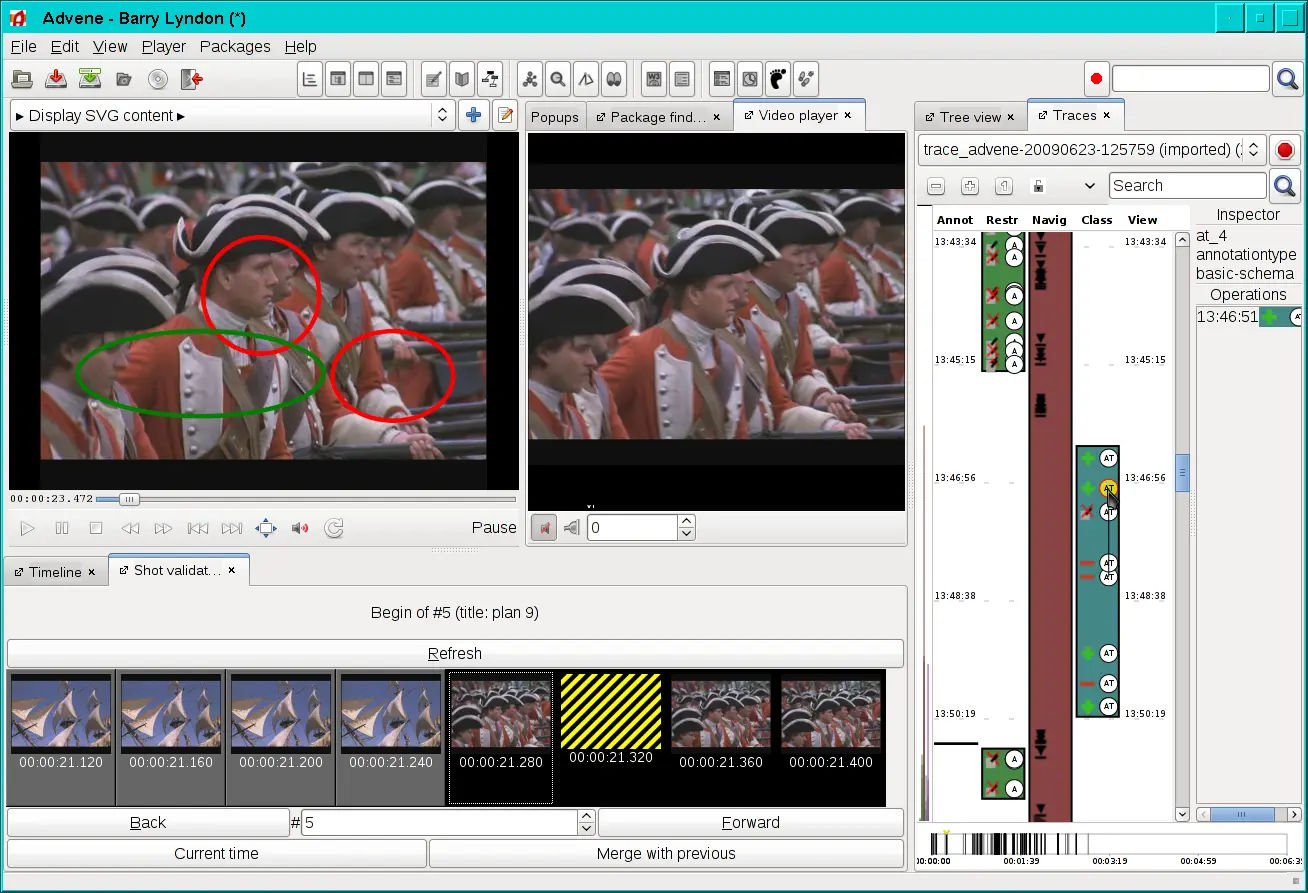This screenshot has height=893, width=1308.
Task: Open the Packages menu
Action: coord(235,46)
